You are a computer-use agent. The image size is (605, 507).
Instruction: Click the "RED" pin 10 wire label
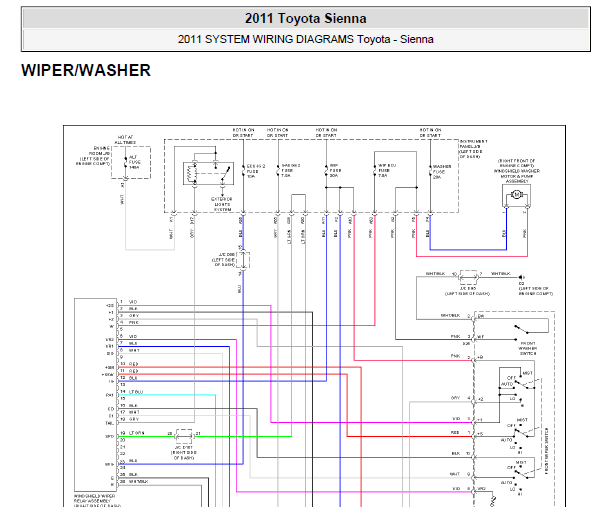134,364
